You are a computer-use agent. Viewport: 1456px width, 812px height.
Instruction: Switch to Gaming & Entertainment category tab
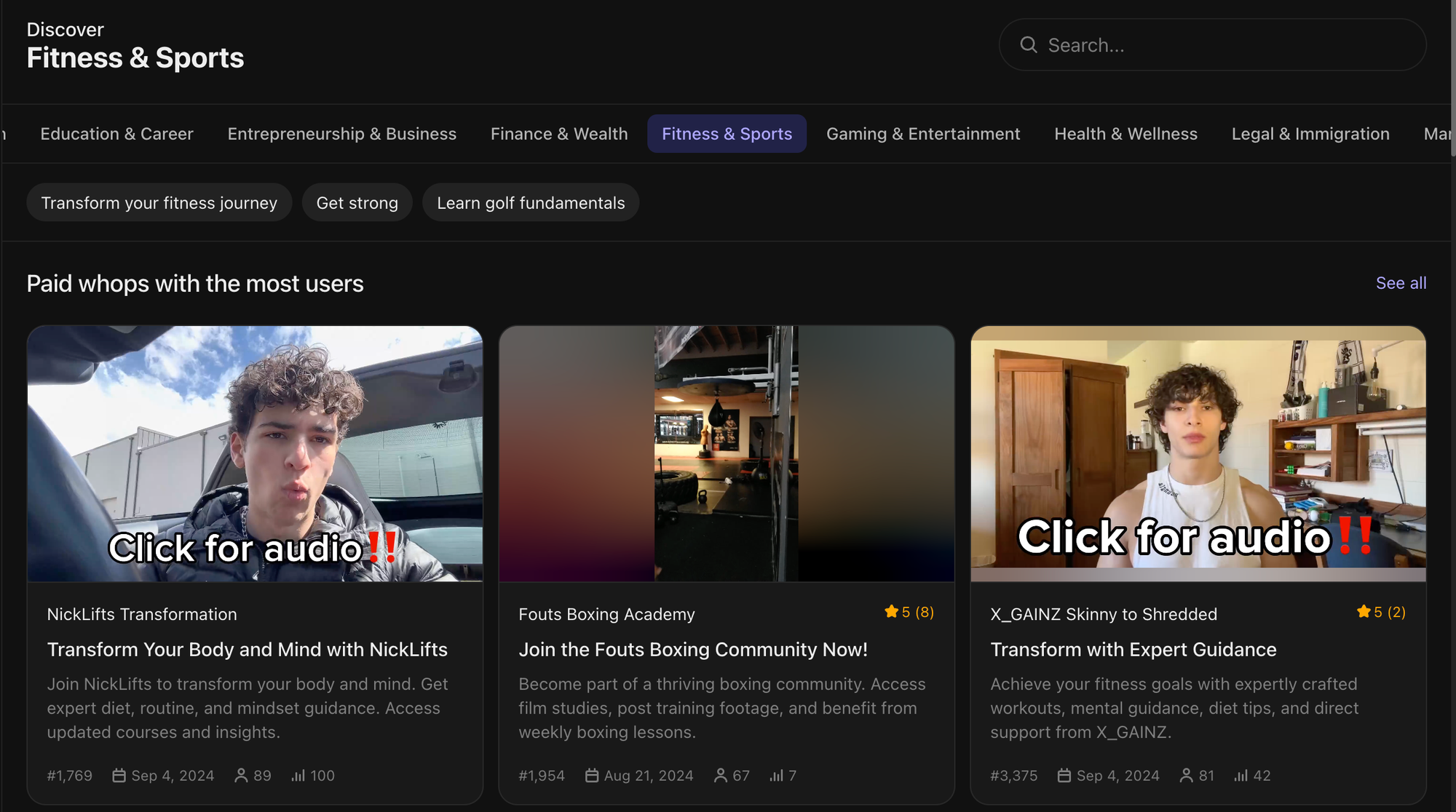click(x=922, y=134)
